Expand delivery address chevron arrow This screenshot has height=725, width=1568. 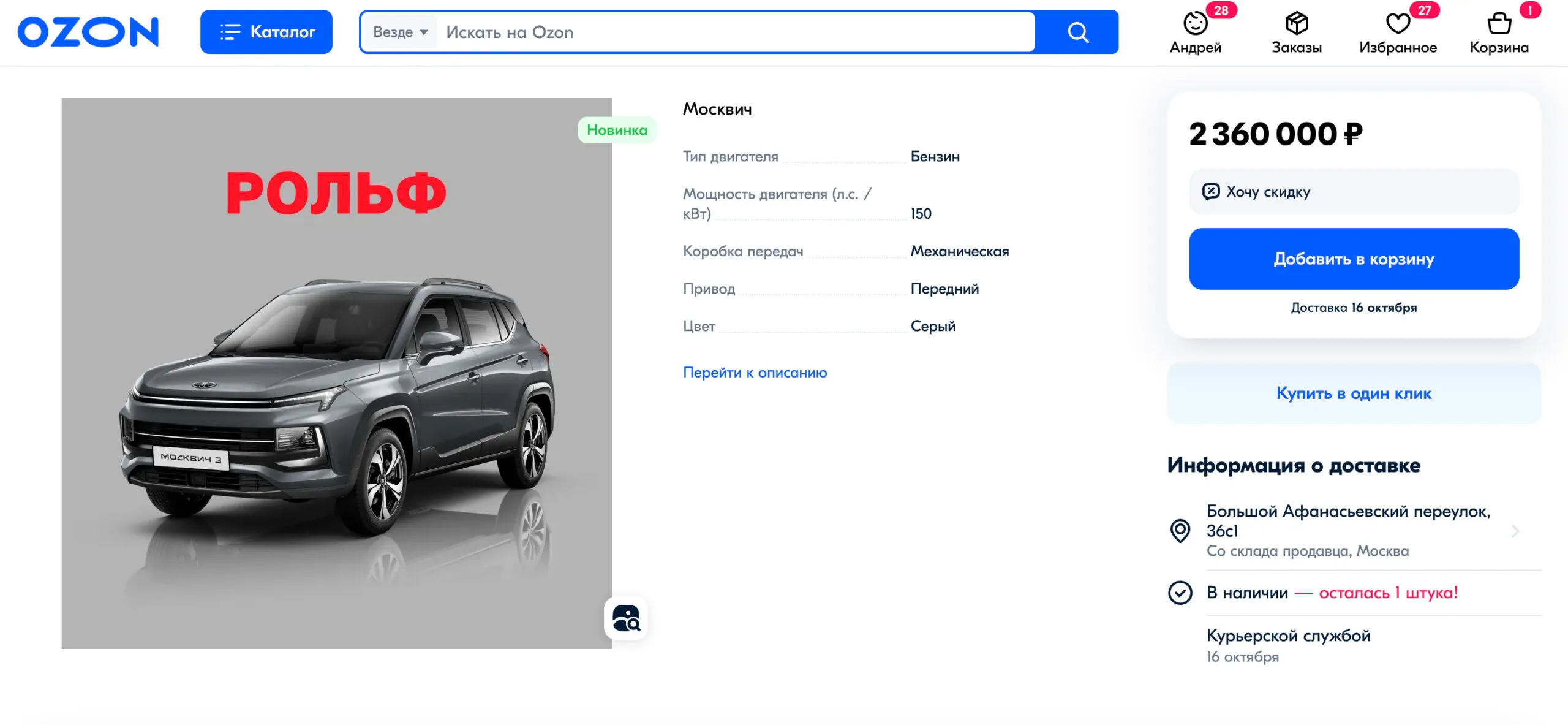pos(1515,531)
